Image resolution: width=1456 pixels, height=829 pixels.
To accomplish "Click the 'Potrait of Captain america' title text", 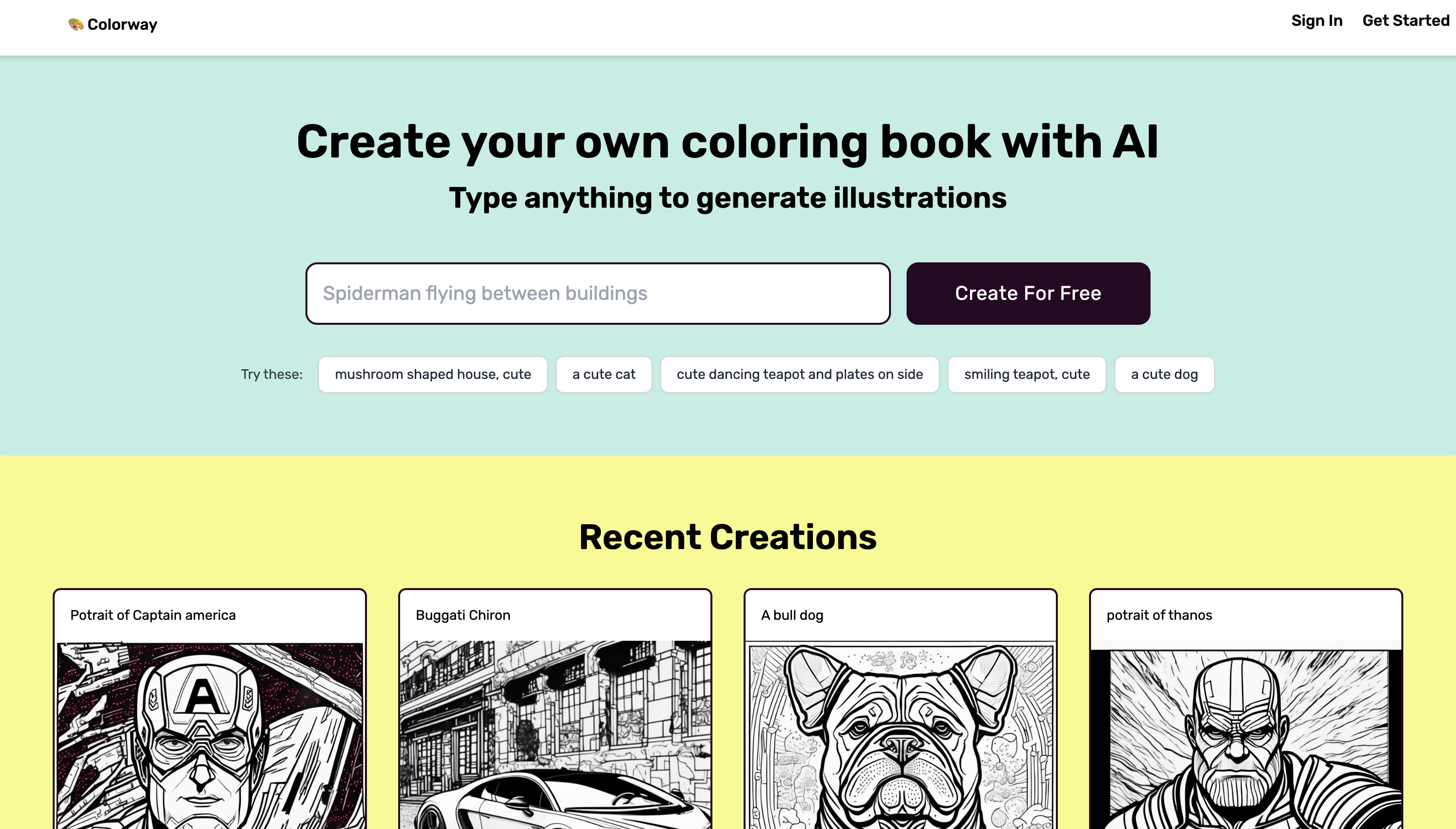I will pyautogui.click(x=153, y=615).
